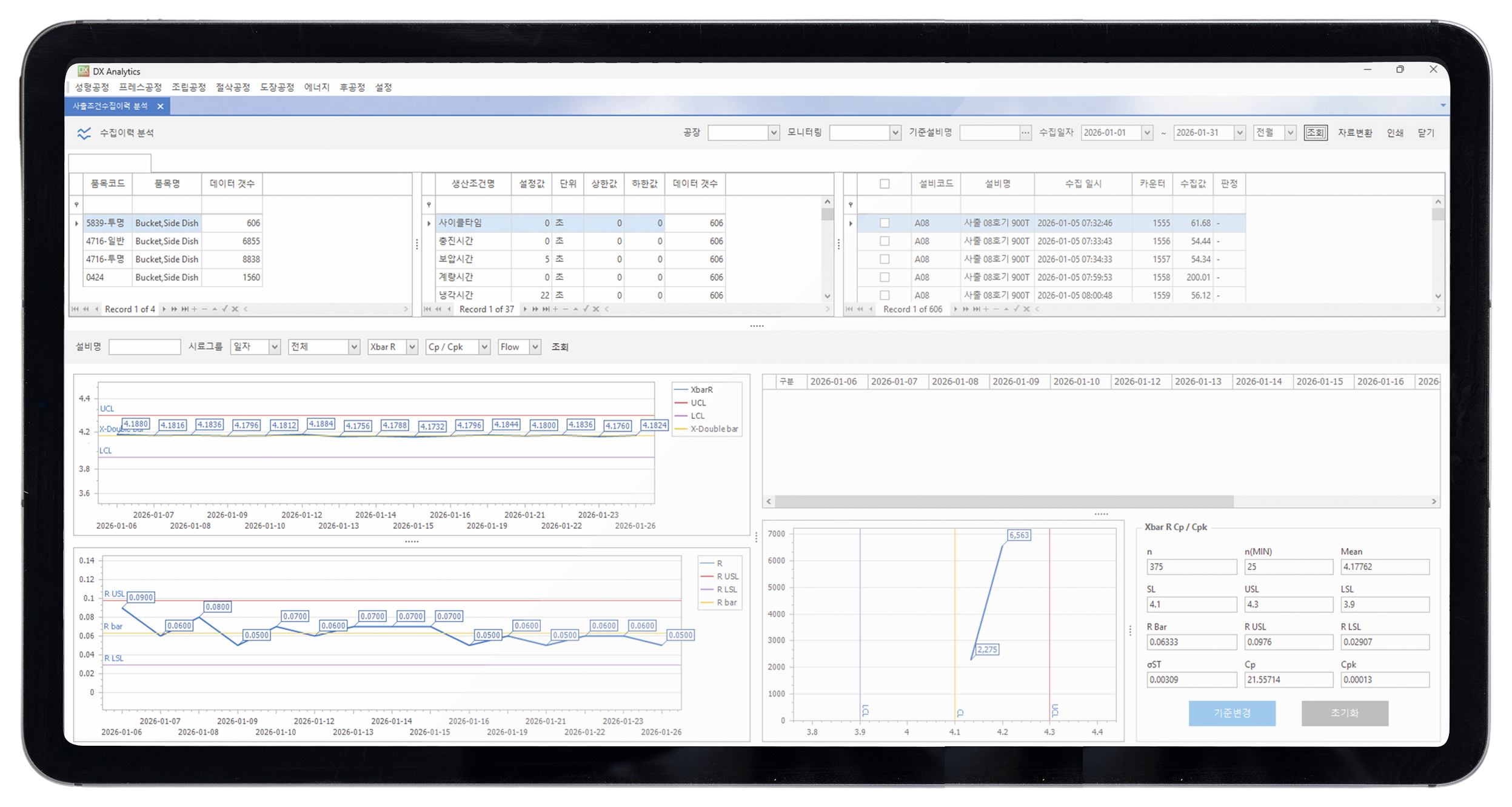Viewport: 1512px width, 807px height.
Task: Click the 자료변환 button
Action: [x=1354, y=133]
